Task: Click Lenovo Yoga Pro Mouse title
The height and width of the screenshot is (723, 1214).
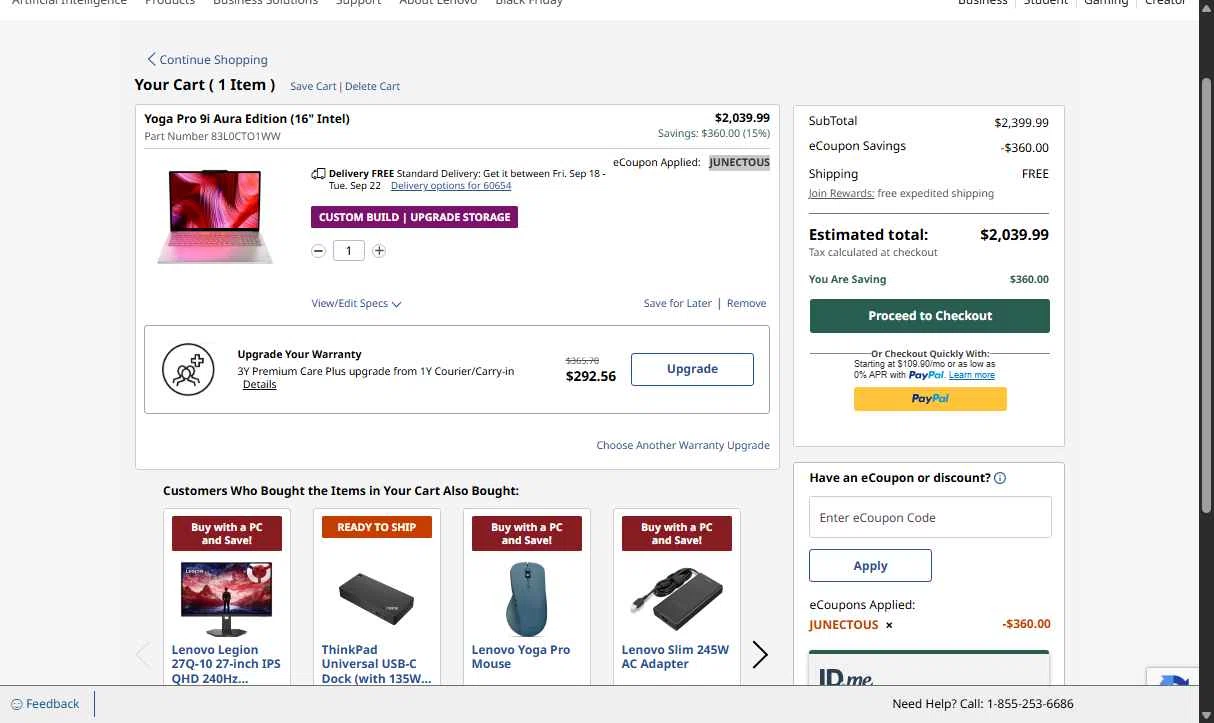Action: click(521, 657)
